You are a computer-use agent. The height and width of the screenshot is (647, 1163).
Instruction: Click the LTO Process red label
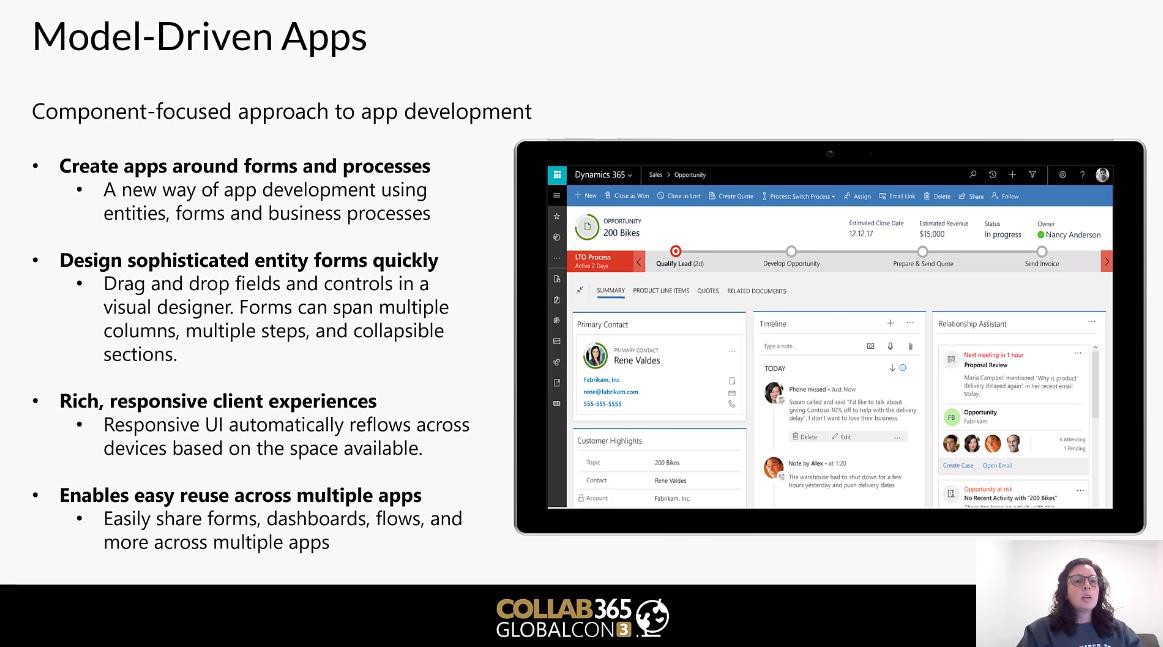coord(600,261)
